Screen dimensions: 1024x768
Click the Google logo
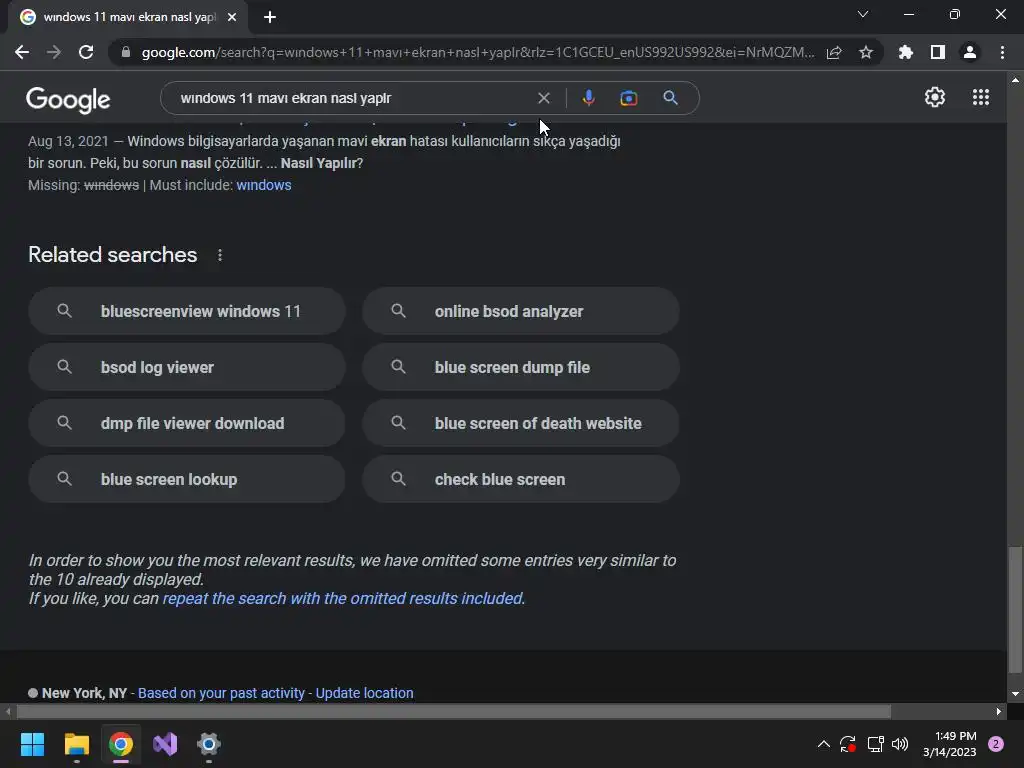tap(68, 99)
